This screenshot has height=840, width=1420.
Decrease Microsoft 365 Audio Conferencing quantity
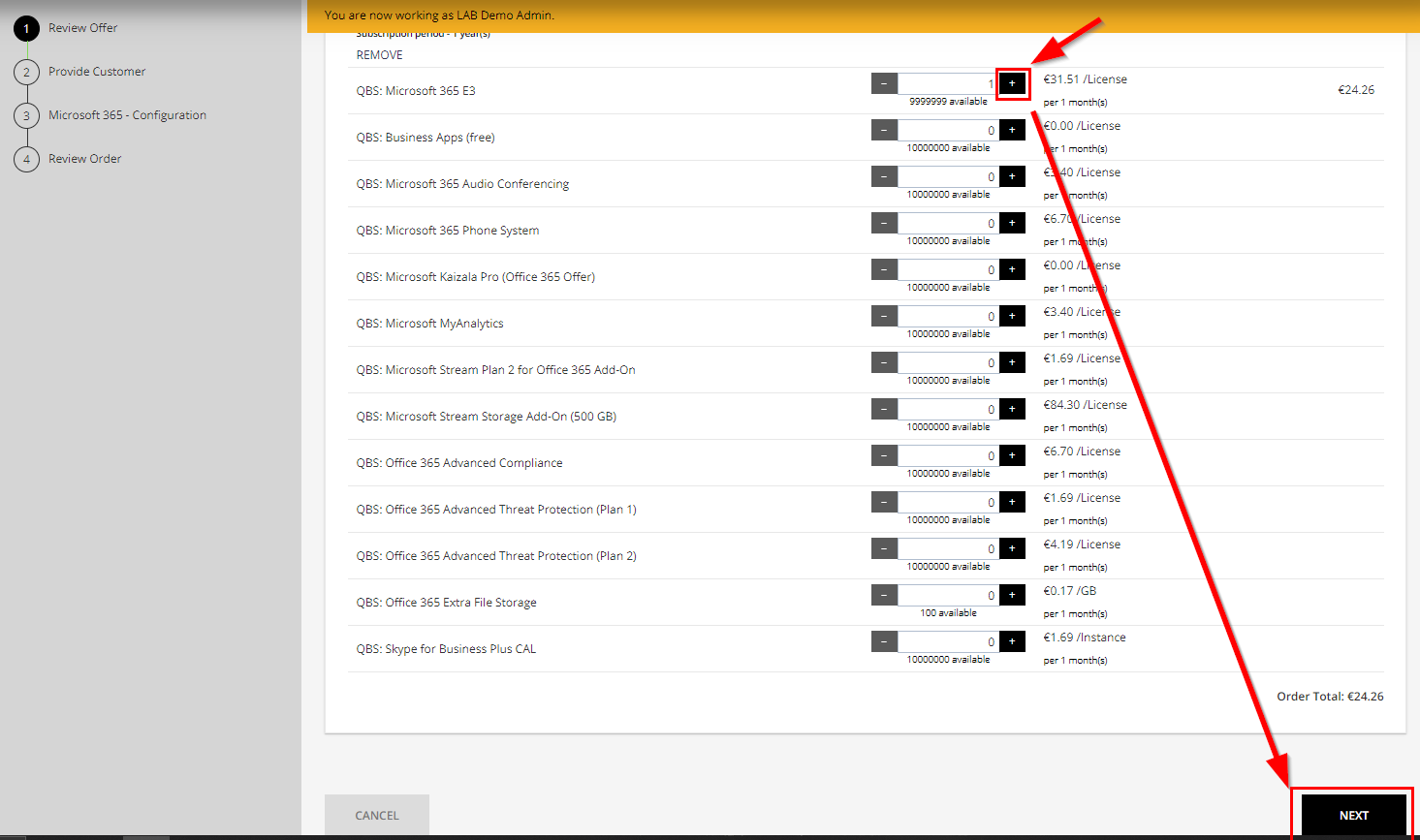pos(884,176)
